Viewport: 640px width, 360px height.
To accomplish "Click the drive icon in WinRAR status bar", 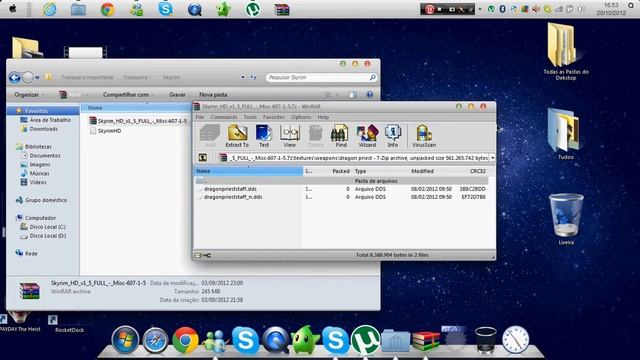I will pyautogui.click(x=198, y=255).
